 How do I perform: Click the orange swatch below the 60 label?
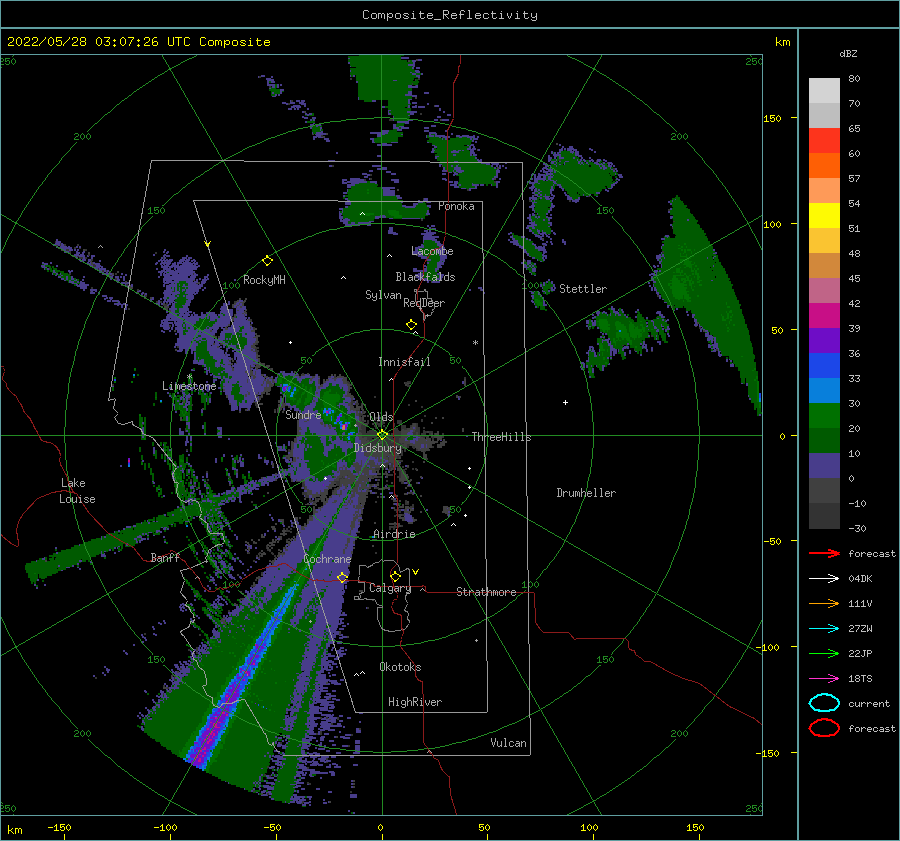824,166
